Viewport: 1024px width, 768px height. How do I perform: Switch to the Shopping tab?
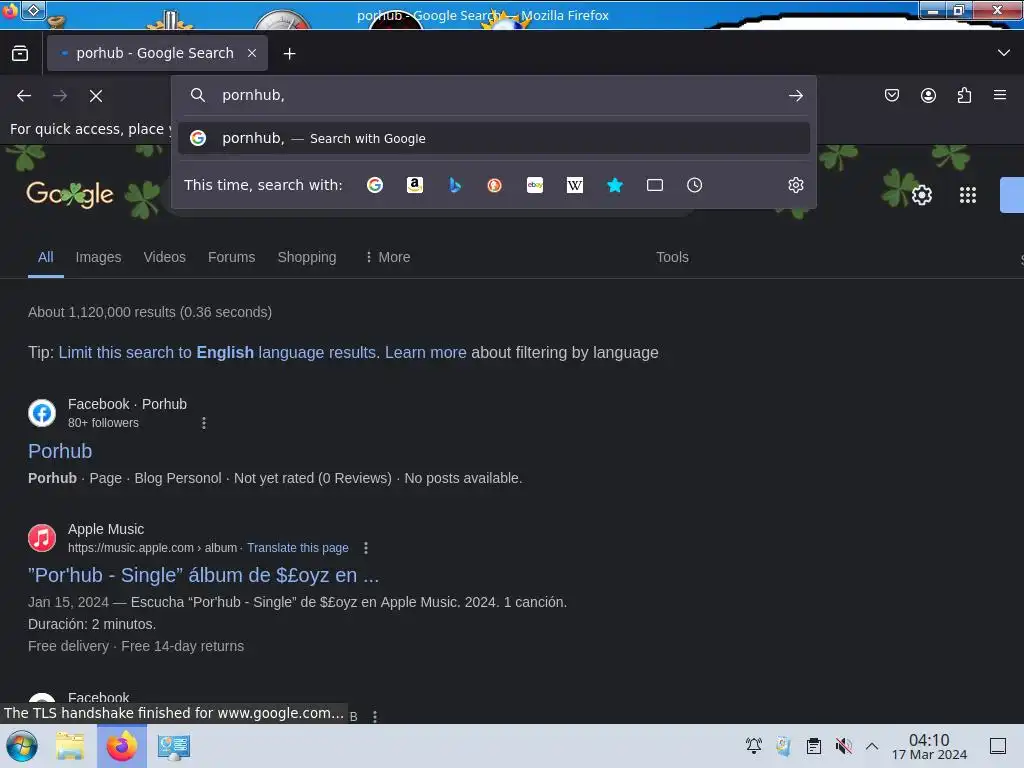pos(307,257)
